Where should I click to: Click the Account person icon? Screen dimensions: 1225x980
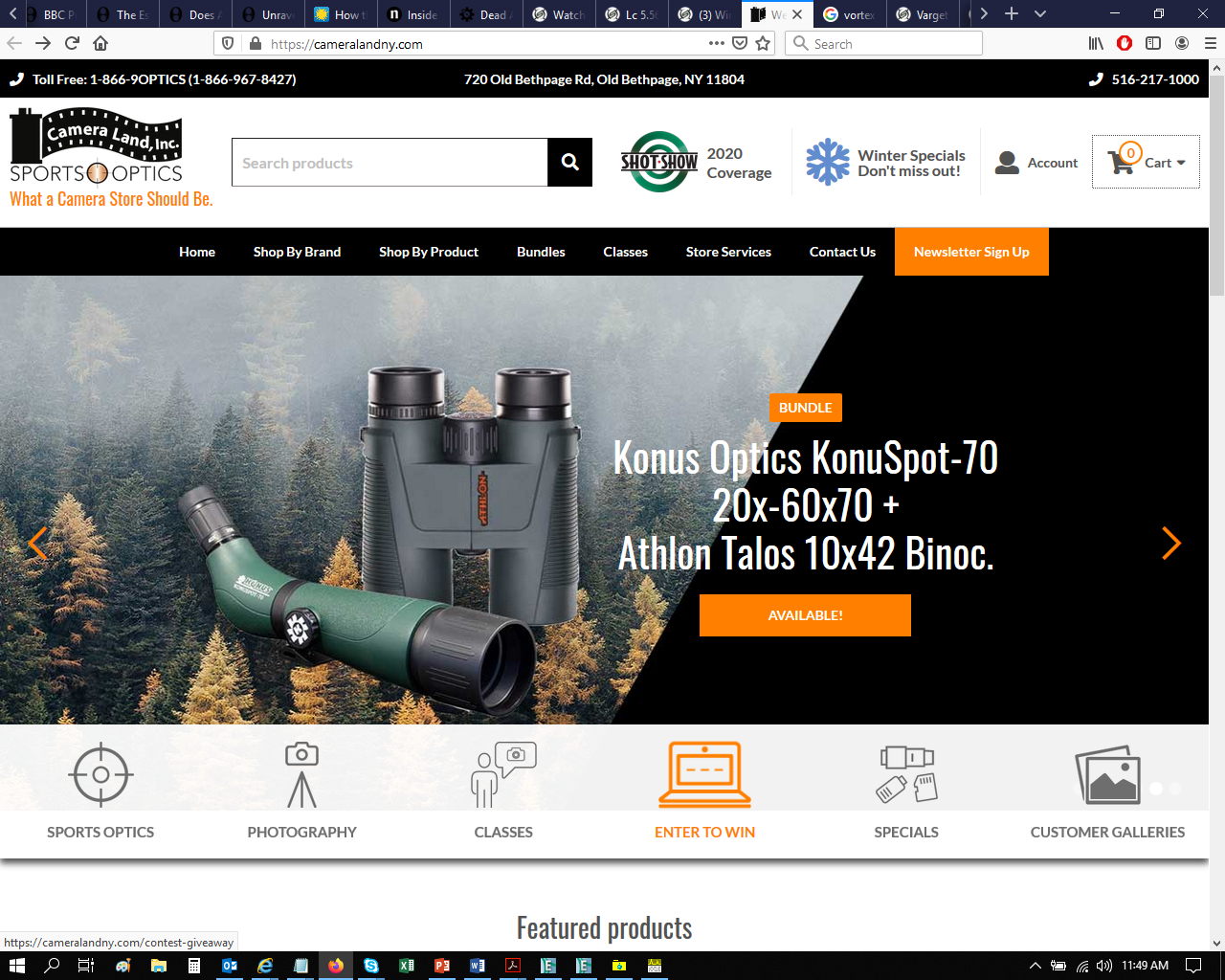(1007, 163)
